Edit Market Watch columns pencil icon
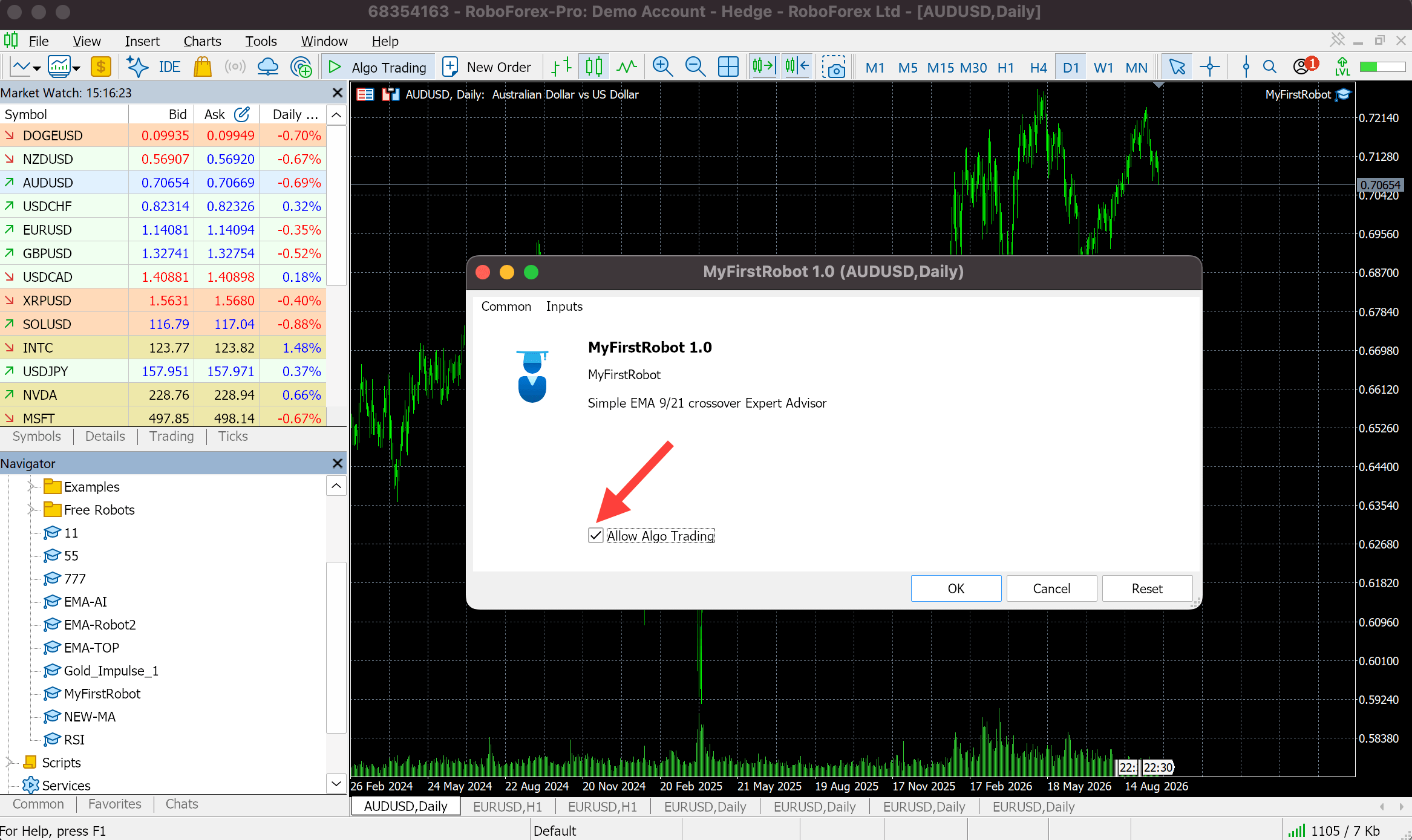1412x840 pixels. [x=242, y=114]
